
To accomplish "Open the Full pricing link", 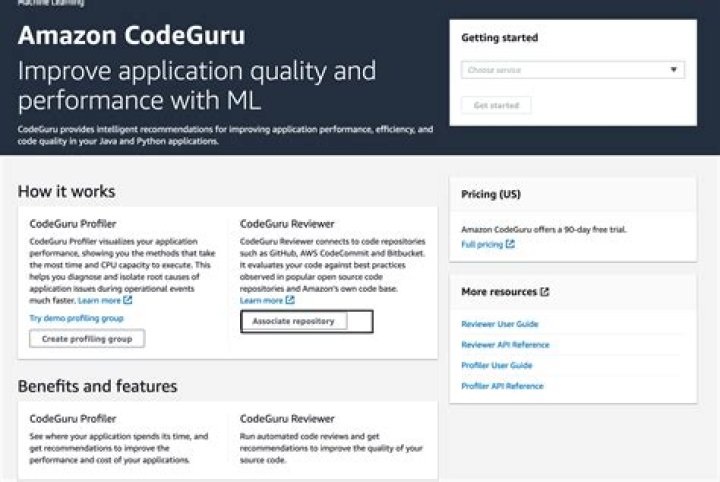I will [x=482, y=244].
